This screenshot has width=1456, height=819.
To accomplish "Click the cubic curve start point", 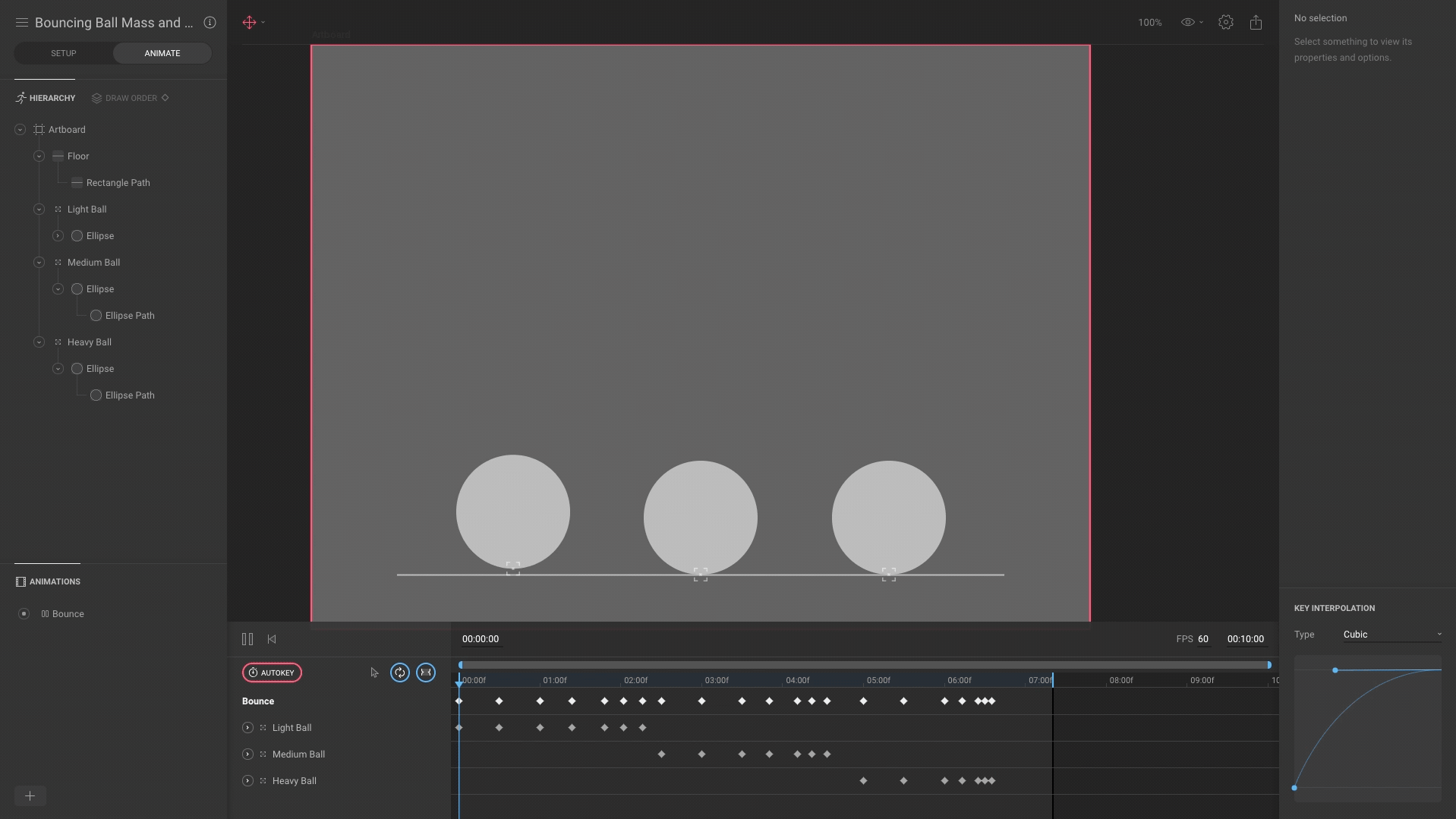I will 1294,788.
